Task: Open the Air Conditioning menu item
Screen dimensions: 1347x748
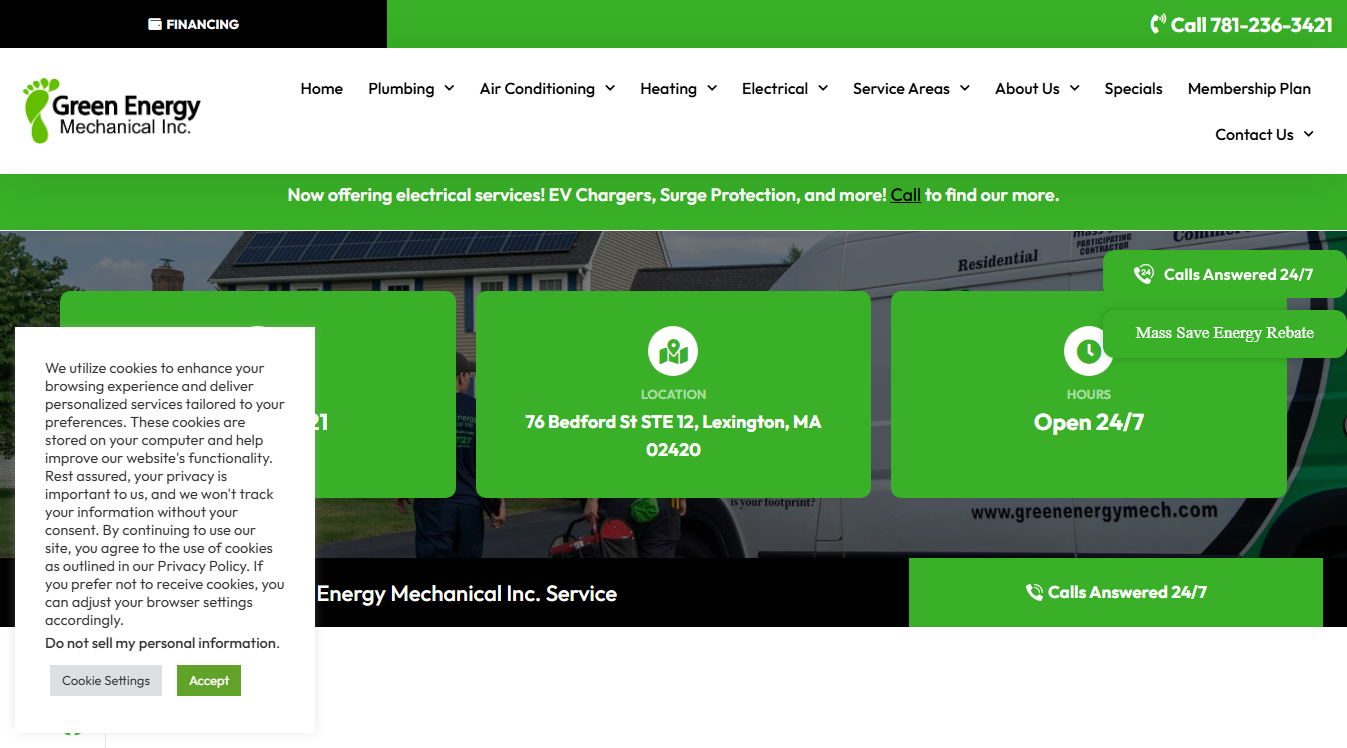Action: coord(537,88)
